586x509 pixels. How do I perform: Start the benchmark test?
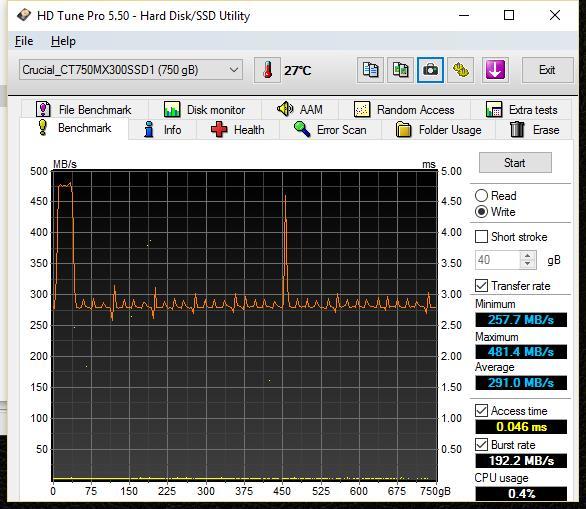click(515, 163)
